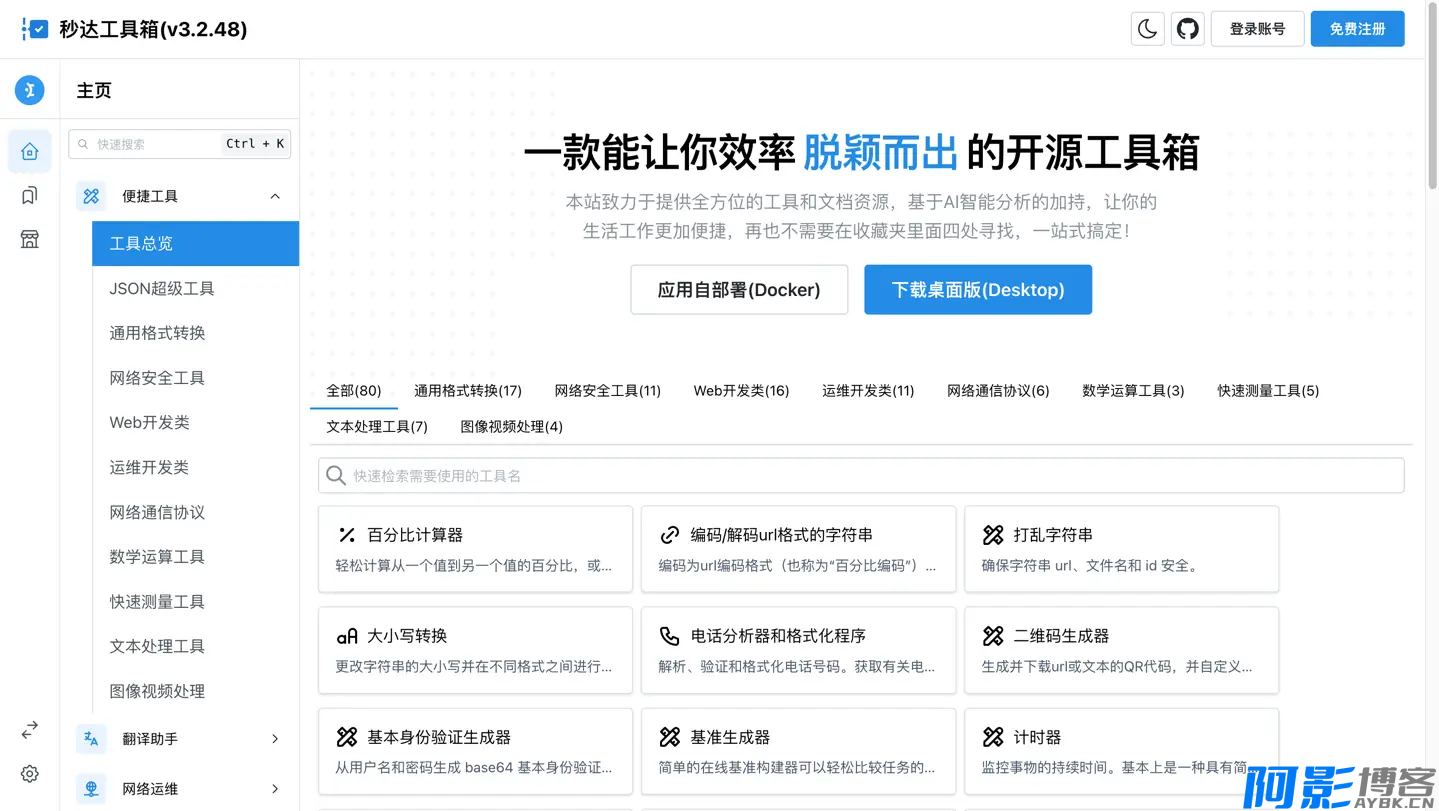Viewport: 1439px width, 811px height.
Task: Click 应用自部署(Docker) button
Action: [739, 290]
